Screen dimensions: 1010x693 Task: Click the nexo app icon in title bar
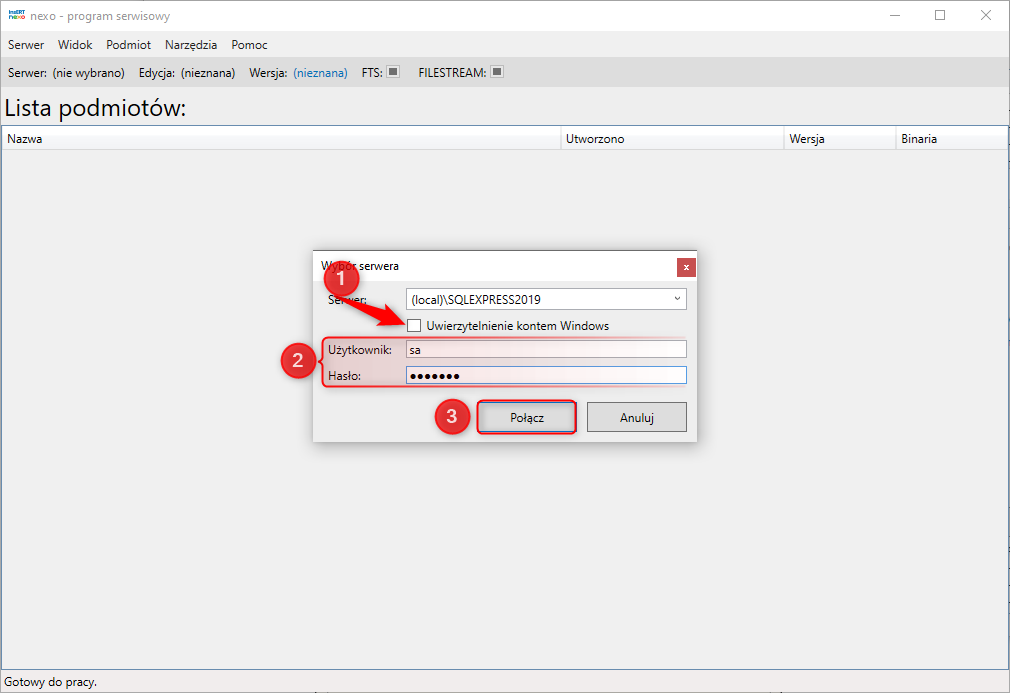click(17, 15)
